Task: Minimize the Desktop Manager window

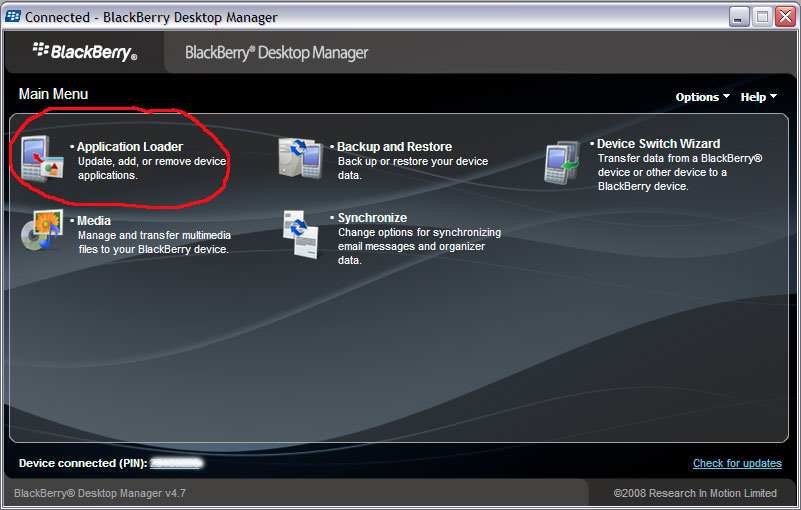Action: tap(739, 17)
